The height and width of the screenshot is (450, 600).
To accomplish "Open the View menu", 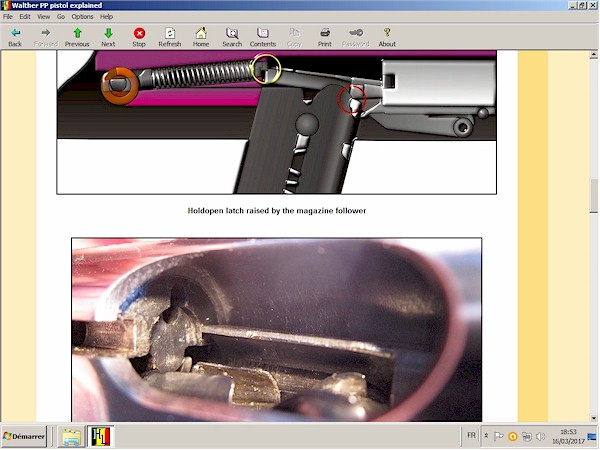I will 44,16.
